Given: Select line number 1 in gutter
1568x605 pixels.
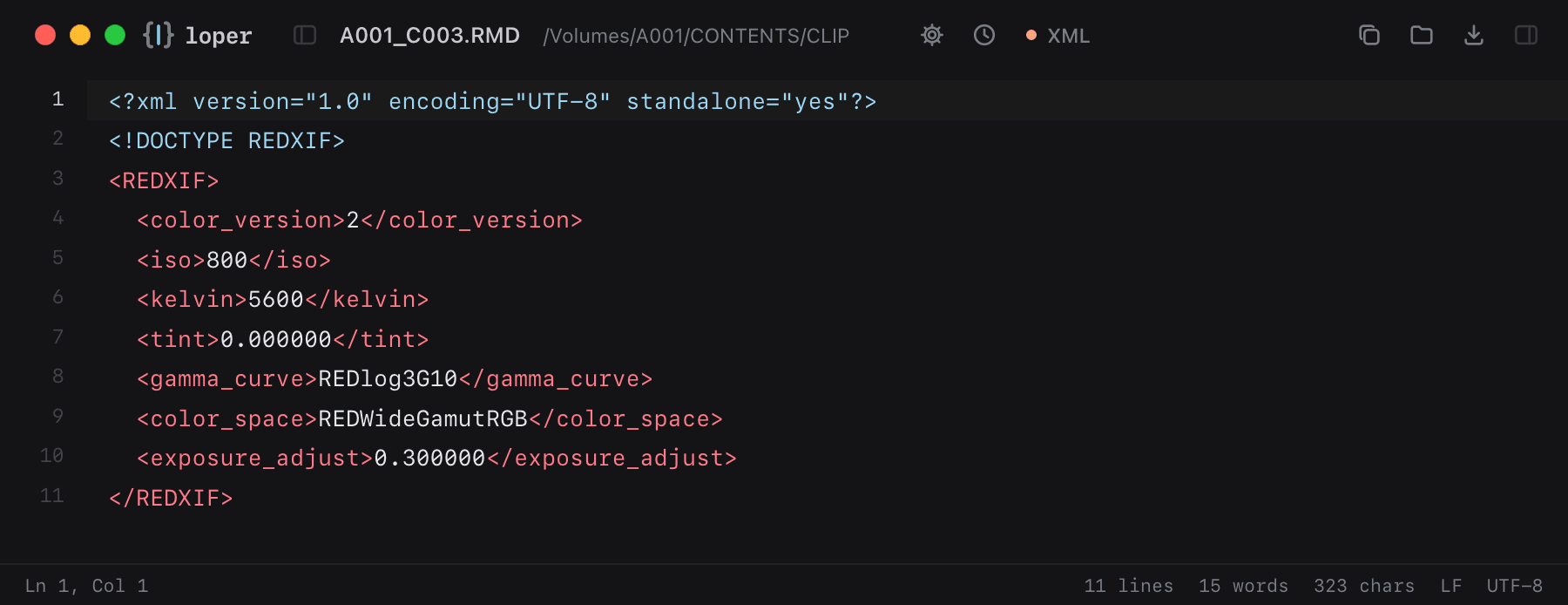Looking at the screenshot, I should click(x=57, y=99).
